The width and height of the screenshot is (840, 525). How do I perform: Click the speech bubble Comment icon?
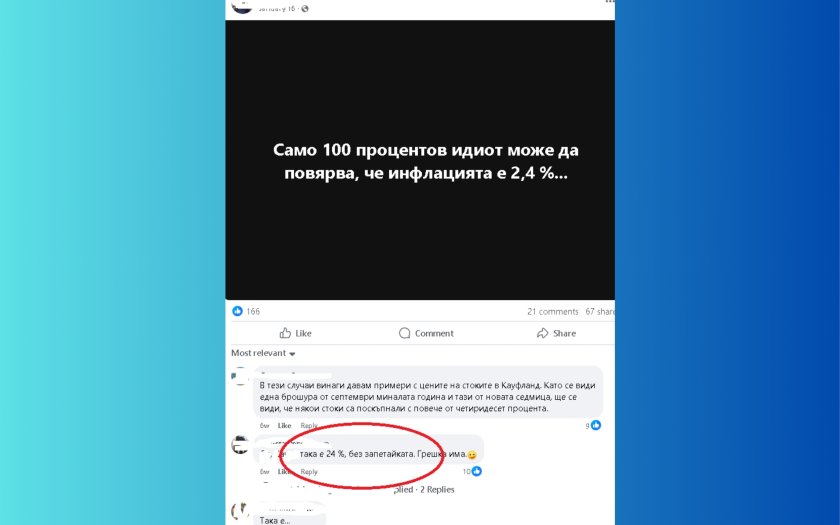point(404,333)
